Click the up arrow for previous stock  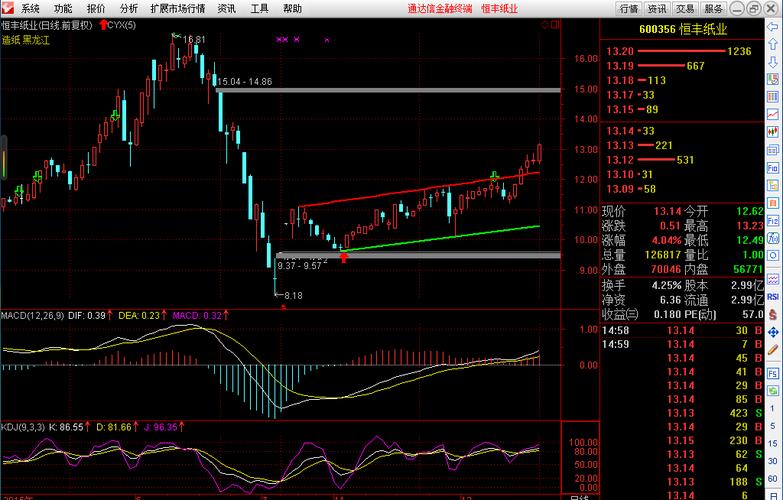click(x=773, y=45)
